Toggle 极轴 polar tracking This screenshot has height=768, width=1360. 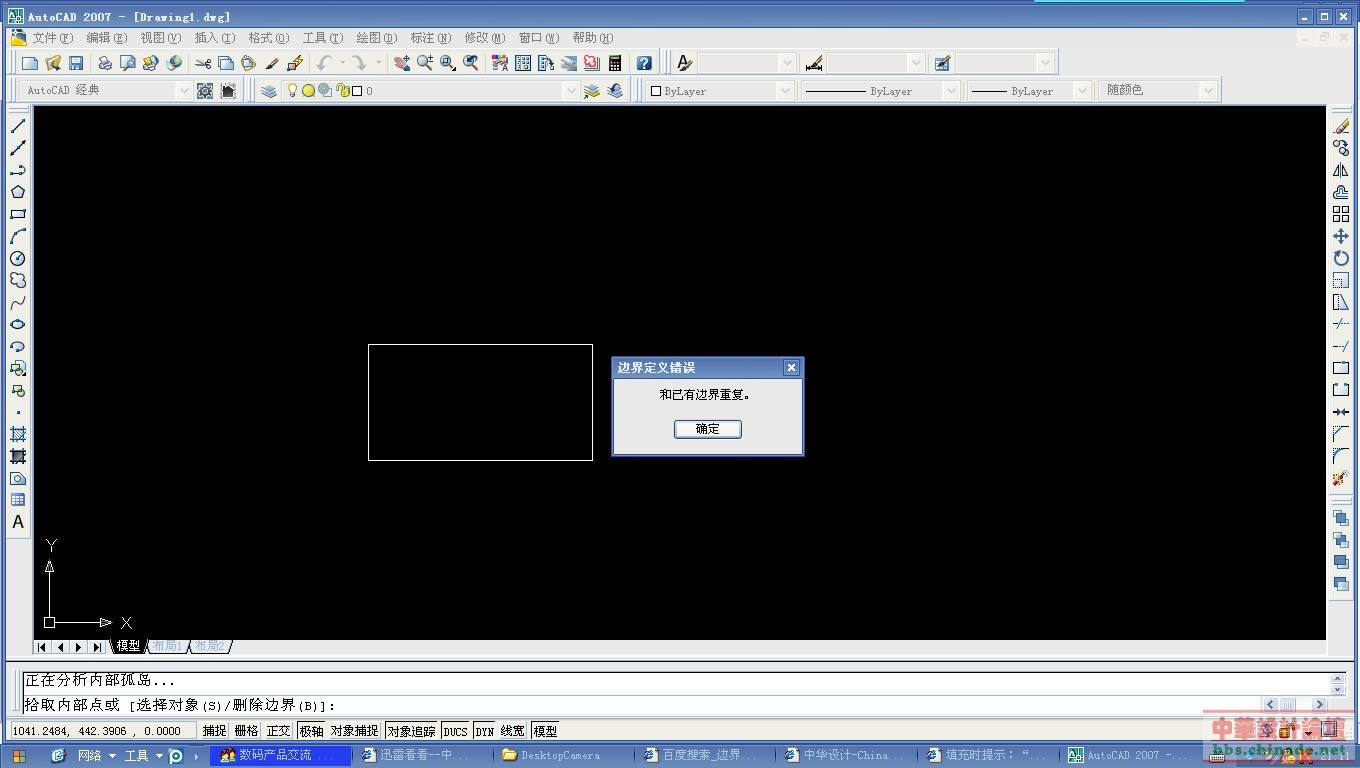(311, 731)
